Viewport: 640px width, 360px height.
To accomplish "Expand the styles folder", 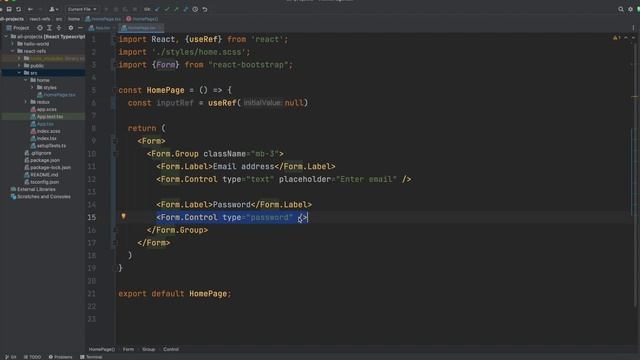I will pos(32,87).
